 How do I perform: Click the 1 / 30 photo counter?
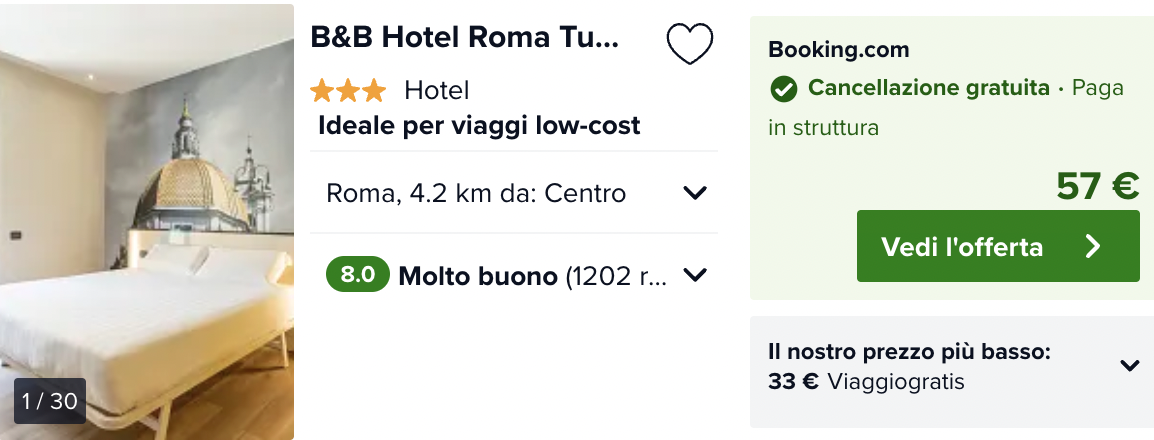pos(50,401)
